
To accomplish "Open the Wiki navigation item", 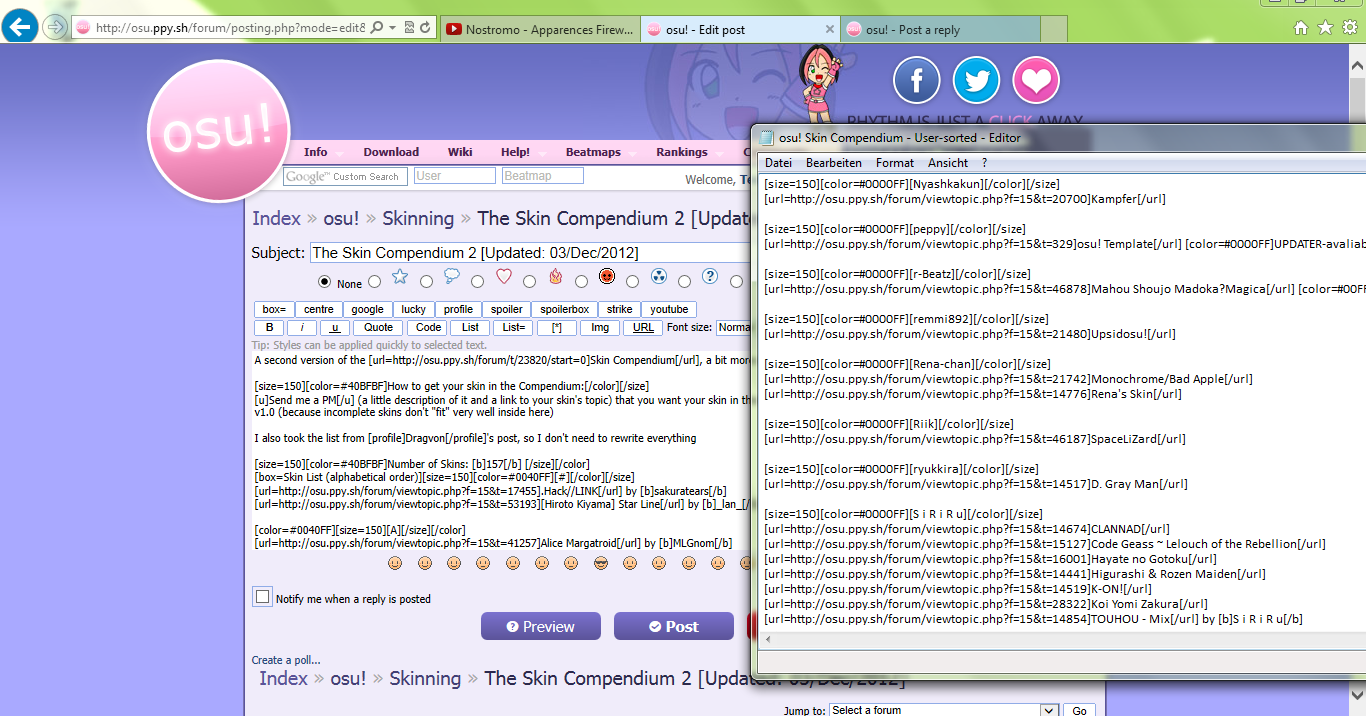I will point(460,152).
